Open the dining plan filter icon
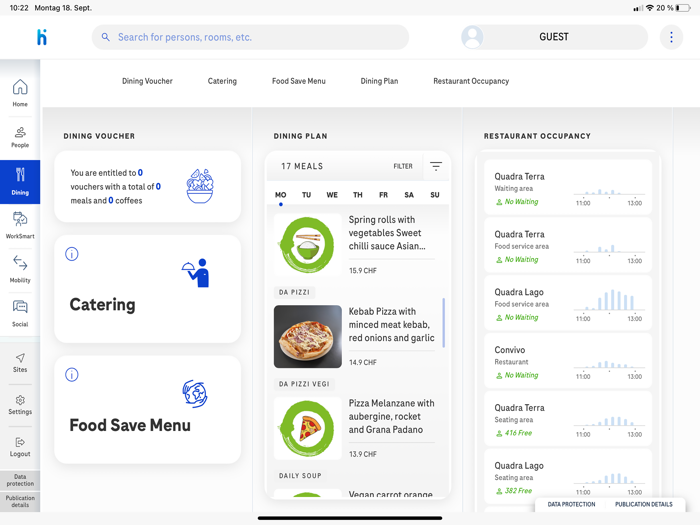Viewport: 700px width, 525px height. pos(436,167)
